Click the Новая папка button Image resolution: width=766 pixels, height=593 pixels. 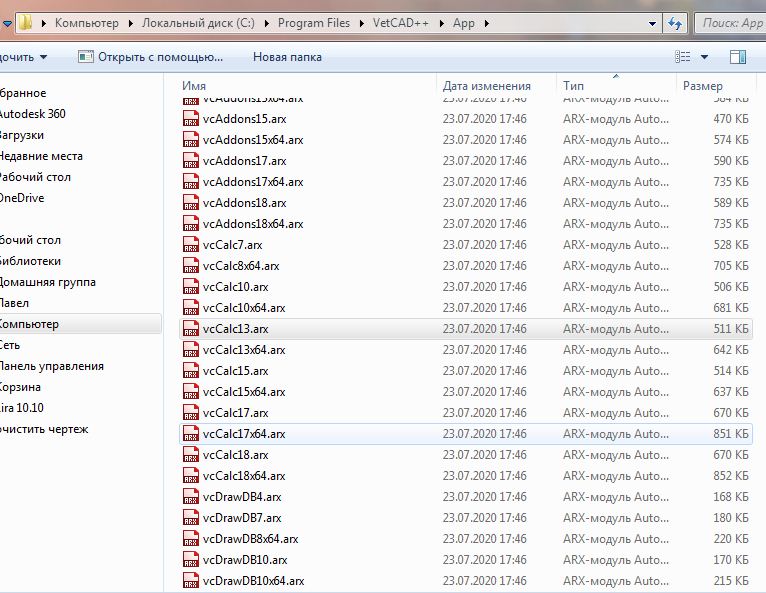pos(287,57)
